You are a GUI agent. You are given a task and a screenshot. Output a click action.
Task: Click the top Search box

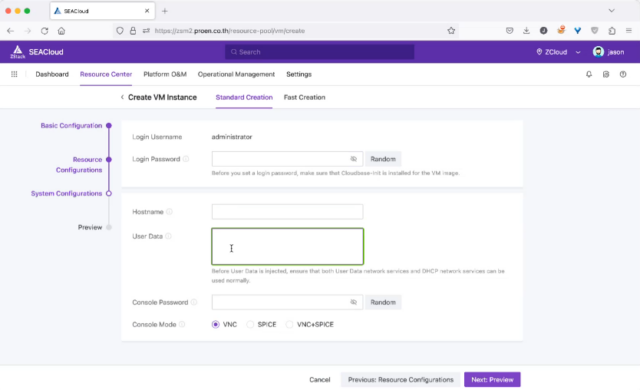319,52
